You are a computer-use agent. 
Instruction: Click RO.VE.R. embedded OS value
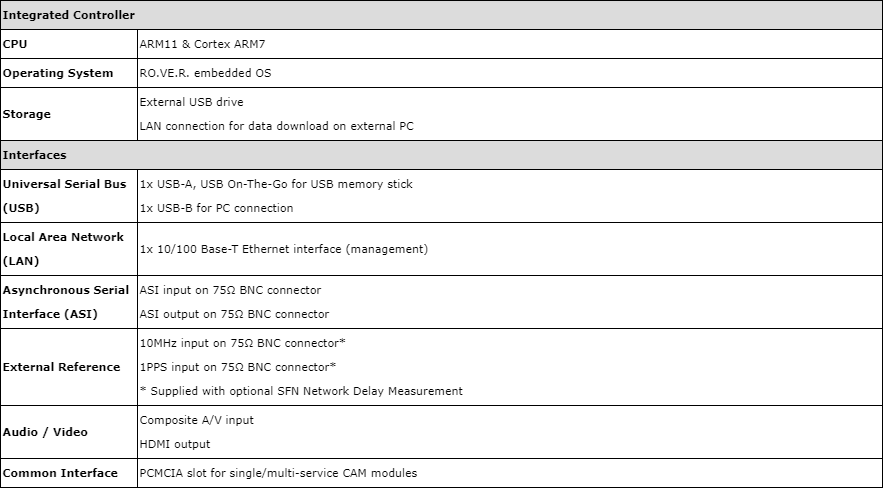coord(205,73)
